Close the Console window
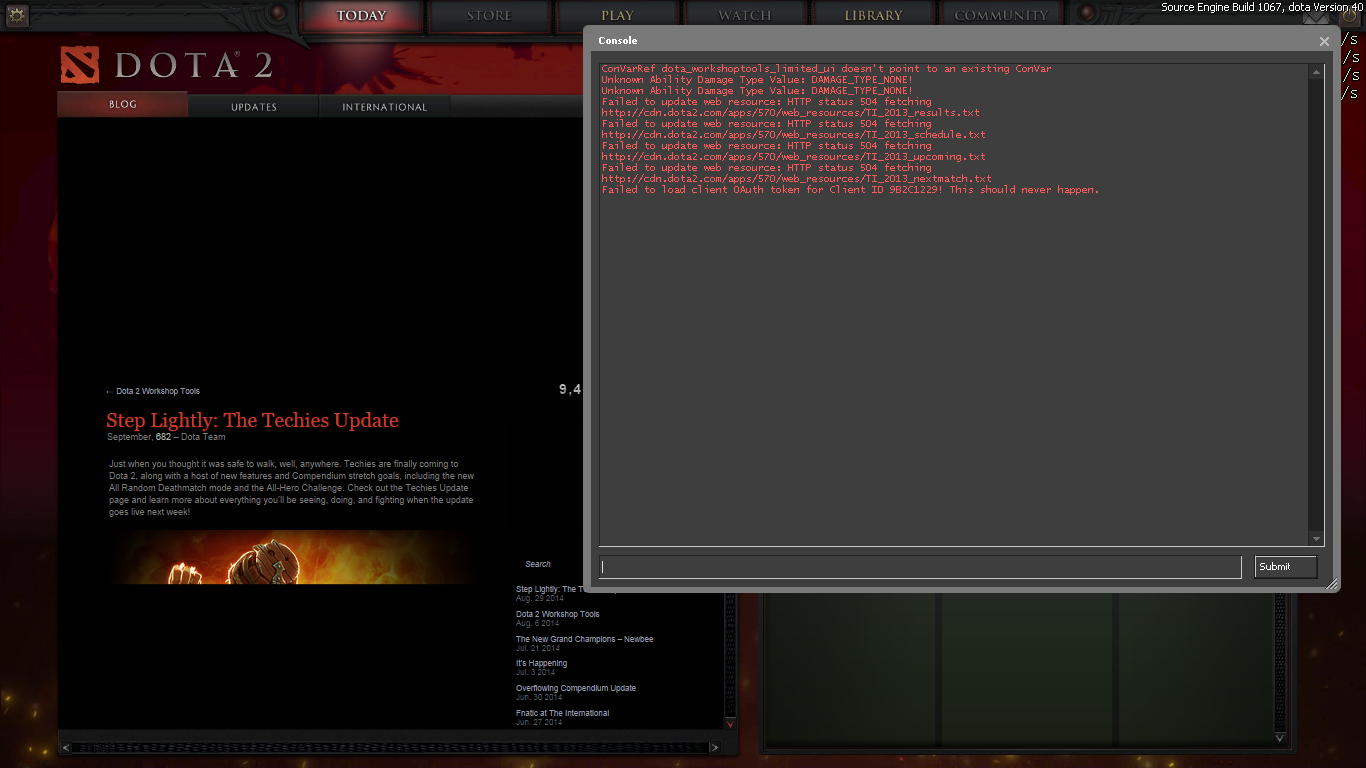1366x768 pixels. coord(1324,42)
